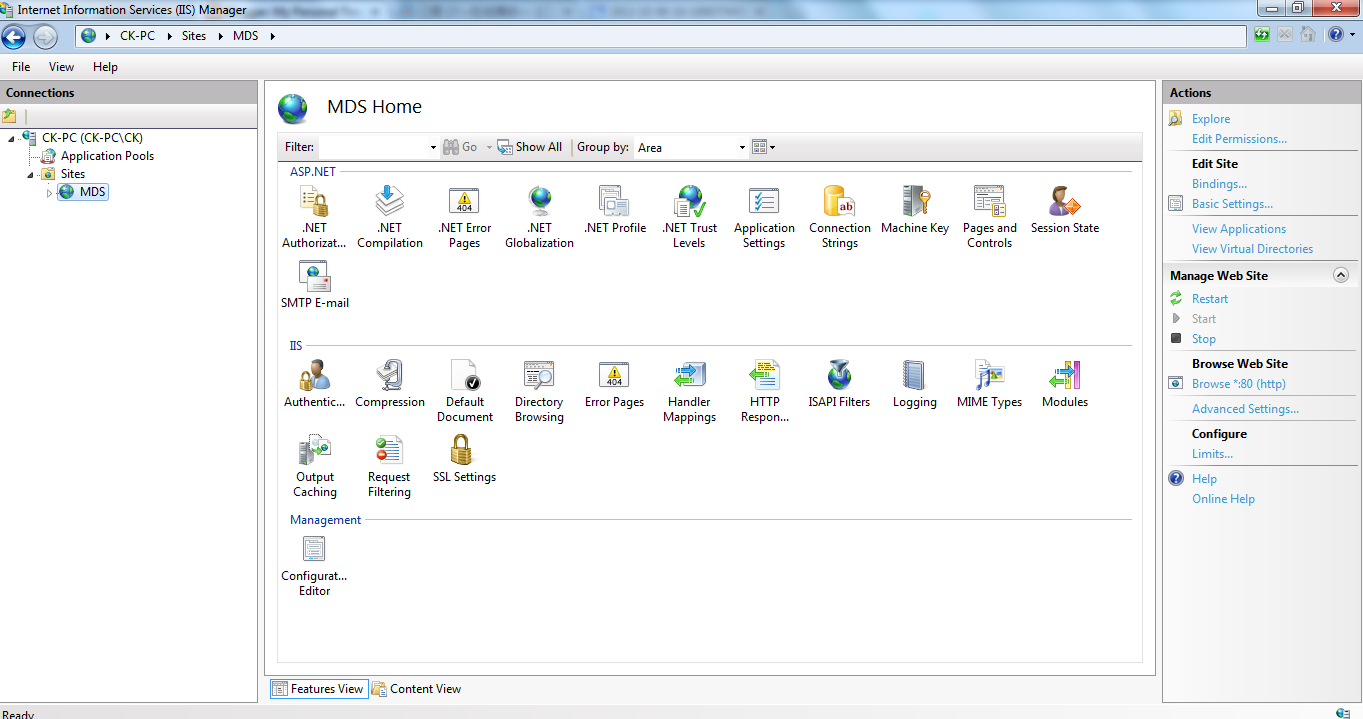Viewport: 1363px width, 719px height.
Task: Click Advanced Settings link
Action: click(1245, 409)
